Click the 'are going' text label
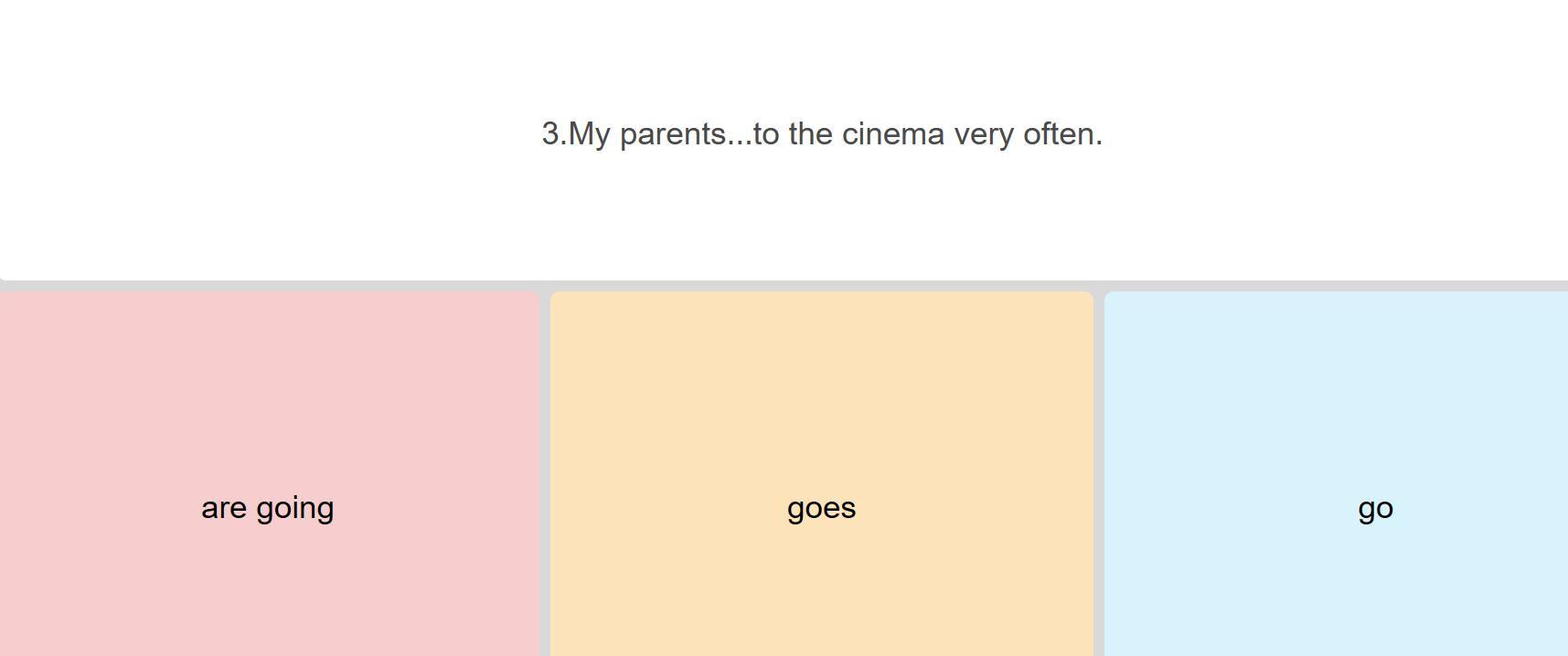The height and width of the screenshot is (656, 1568). point(268,508)
